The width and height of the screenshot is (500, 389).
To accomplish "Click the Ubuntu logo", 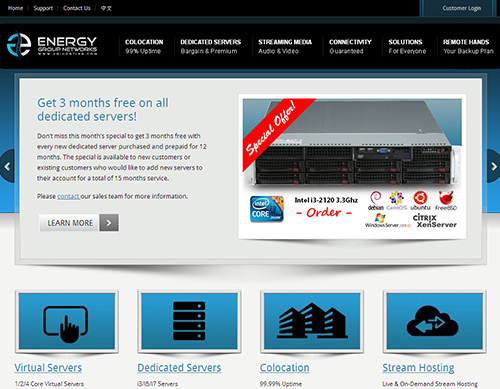I will click(420, 200).
